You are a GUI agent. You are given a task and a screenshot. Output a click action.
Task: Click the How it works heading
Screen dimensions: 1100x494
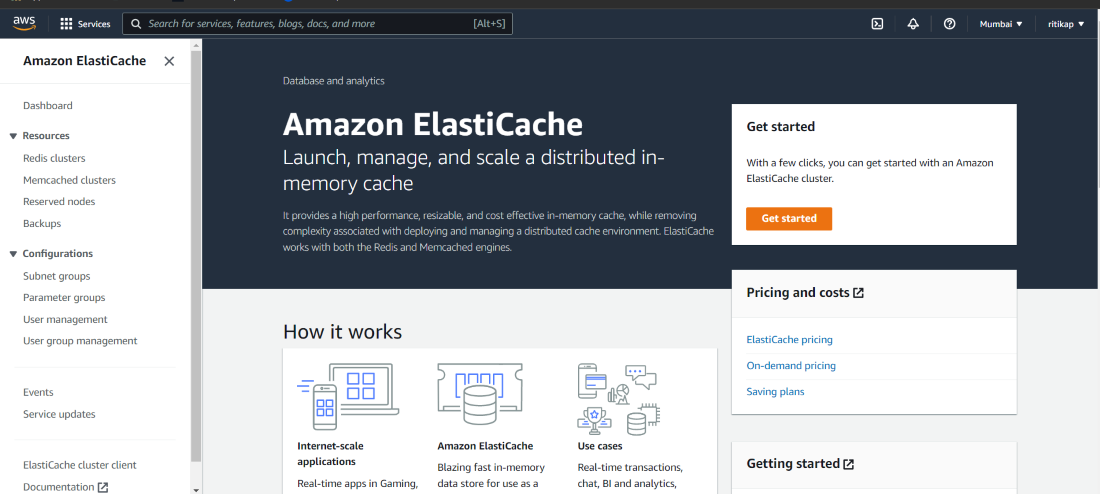(342, 332)
